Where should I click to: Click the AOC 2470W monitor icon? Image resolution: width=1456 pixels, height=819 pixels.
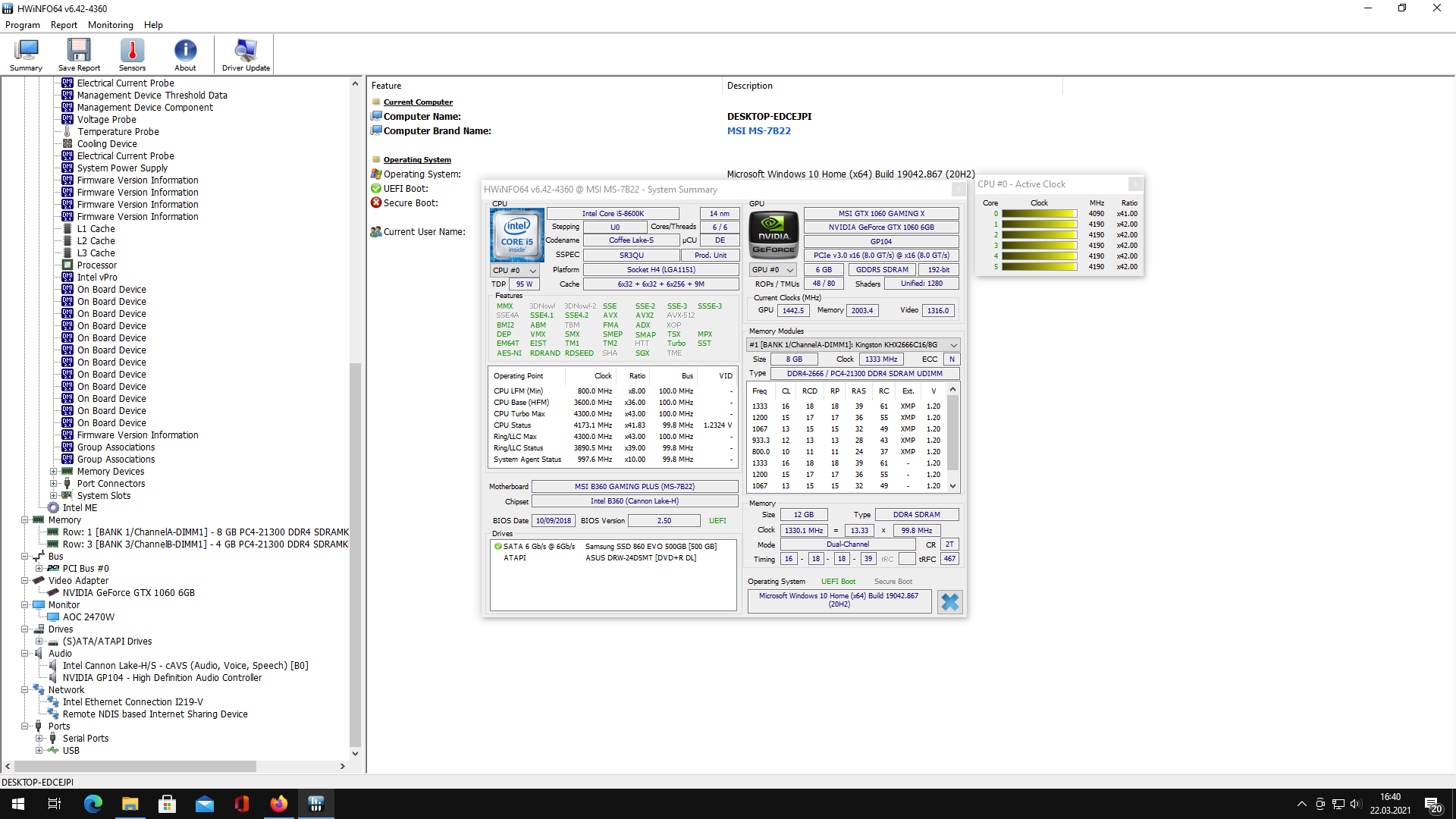coord(53,617)
